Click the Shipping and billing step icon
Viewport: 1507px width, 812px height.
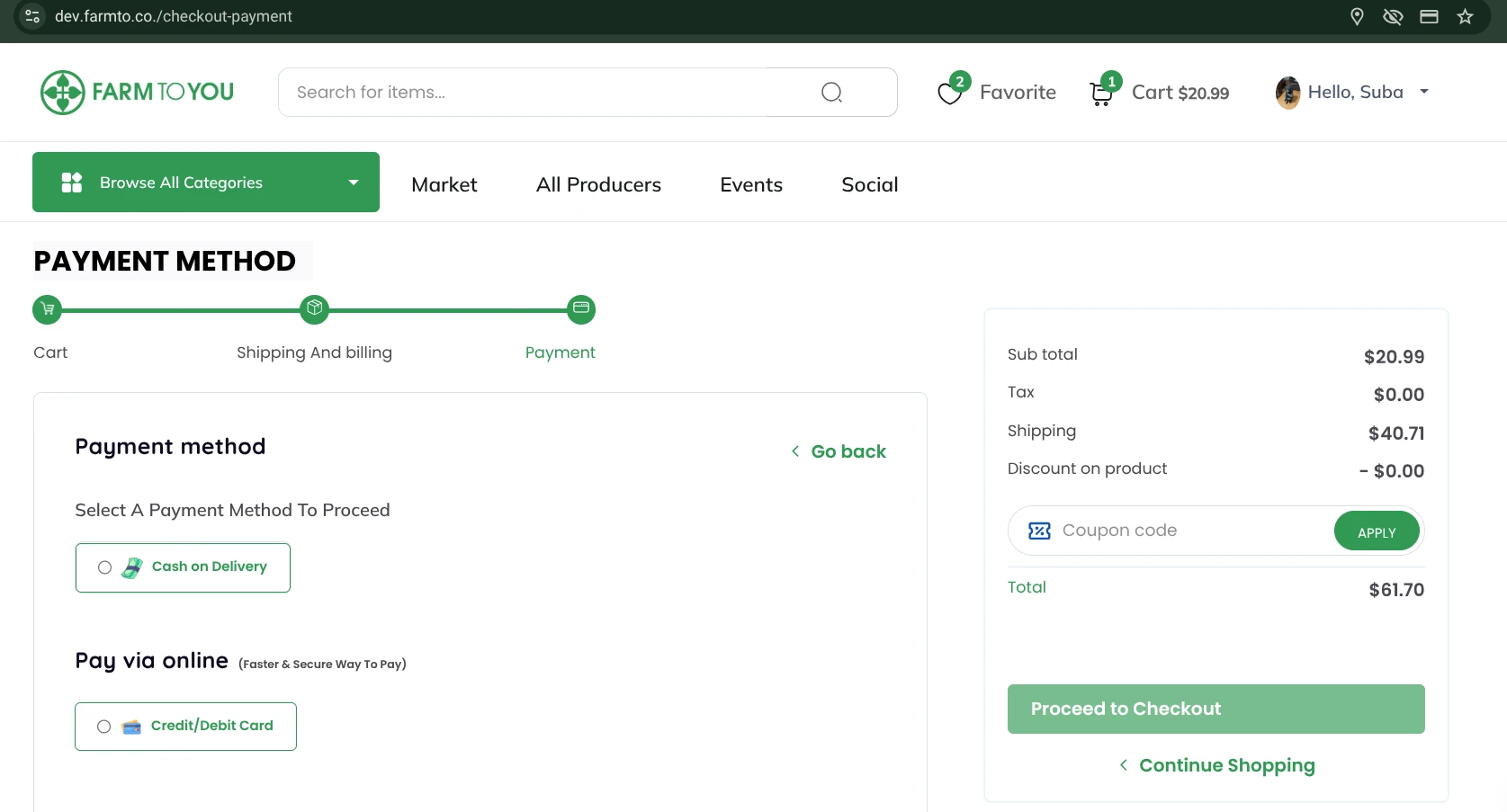(314, 309)
